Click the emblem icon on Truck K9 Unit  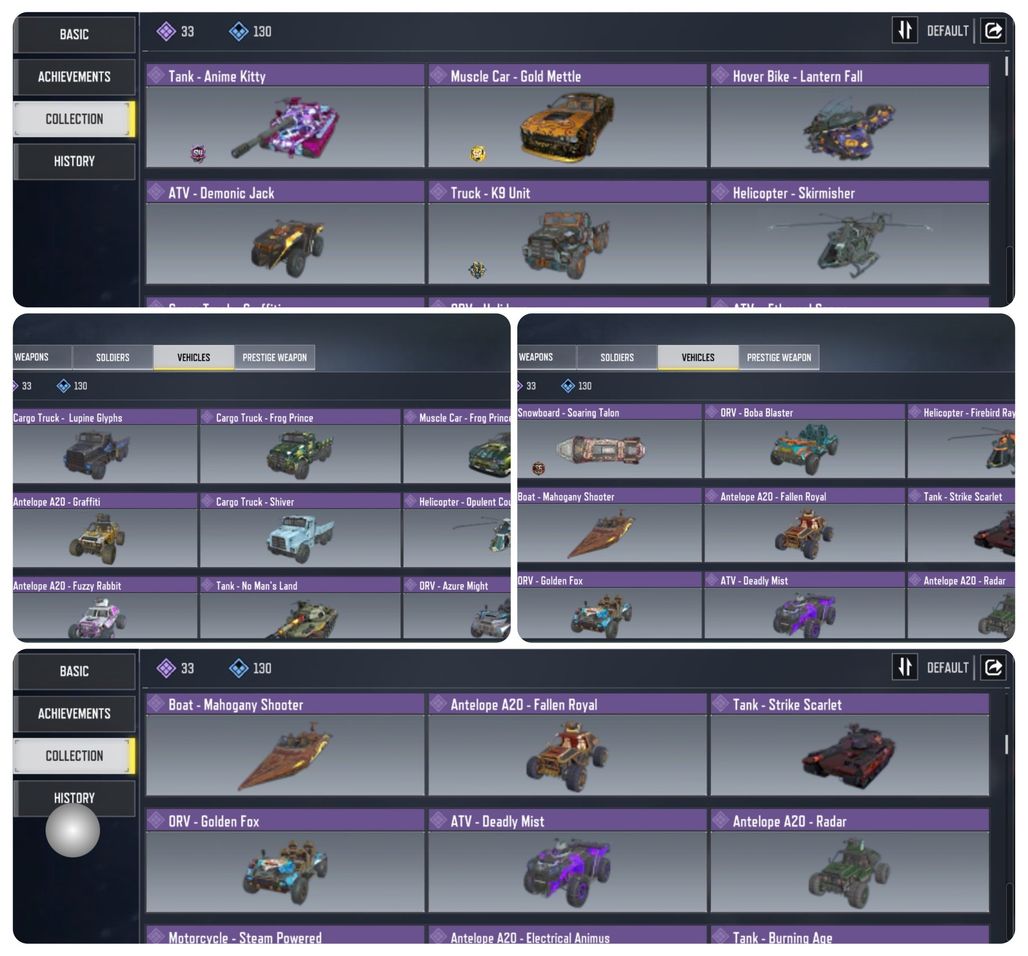(x=477, y=269)
